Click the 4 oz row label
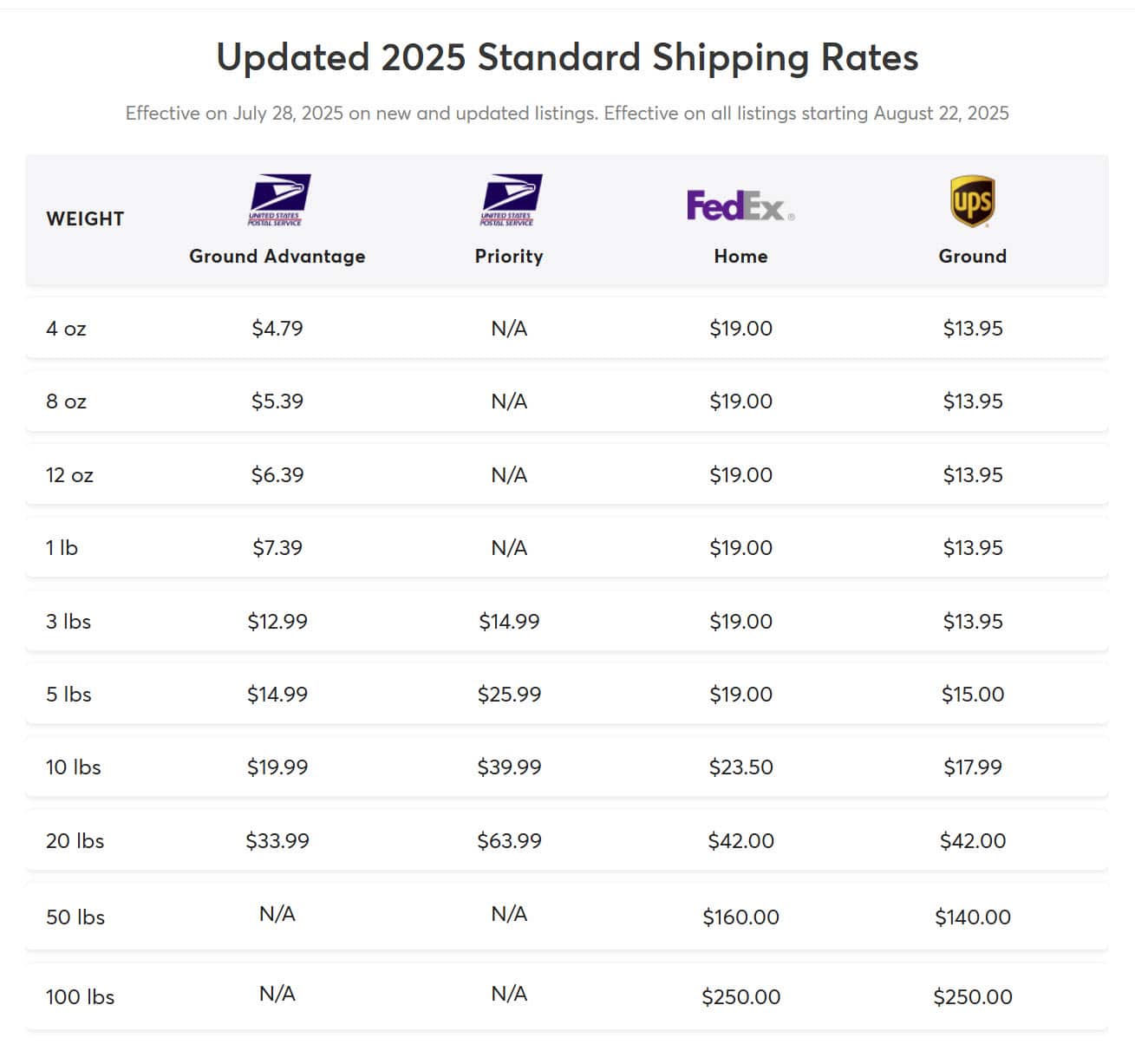 [66, 329]
